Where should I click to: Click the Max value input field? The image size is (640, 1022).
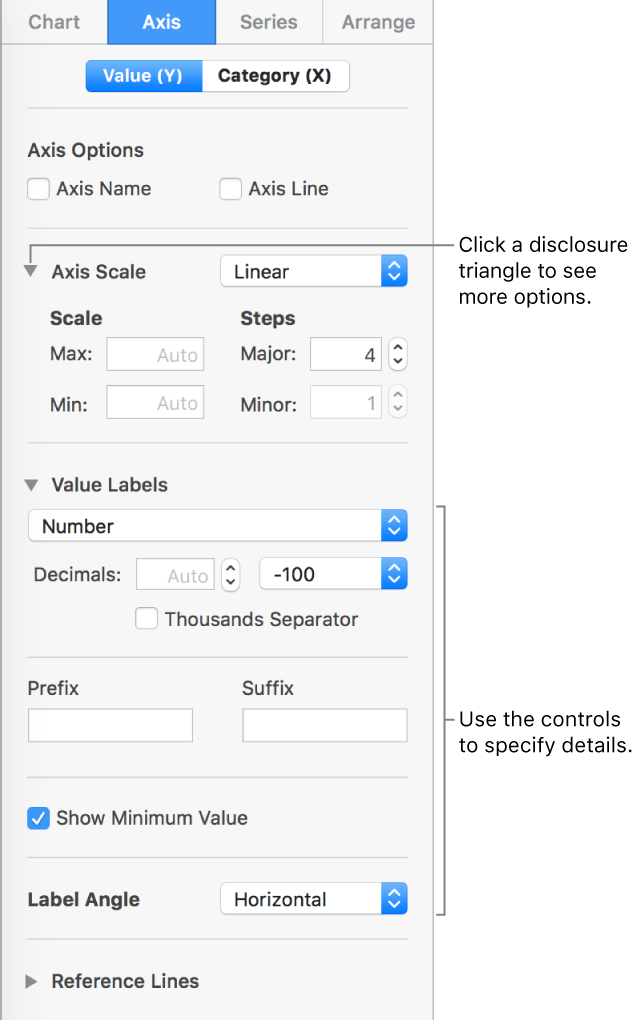(155, 354)
